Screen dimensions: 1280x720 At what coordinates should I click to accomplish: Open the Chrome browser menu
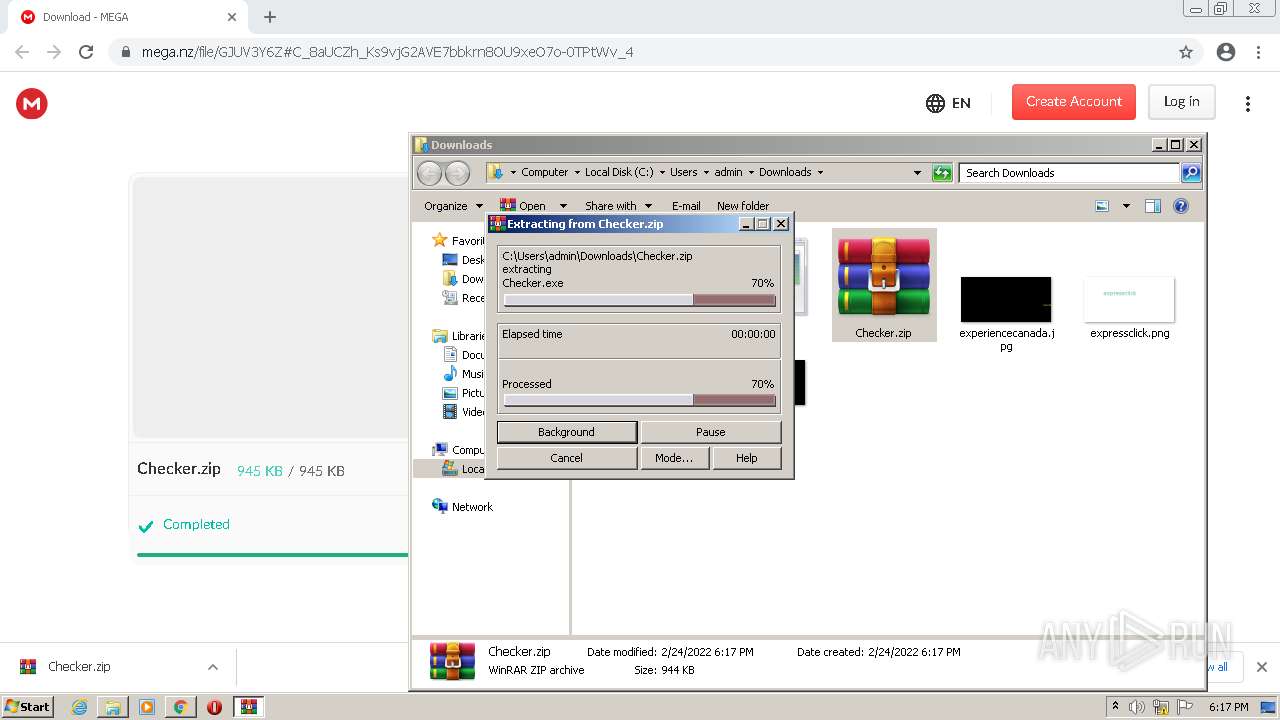[x=1258, y=52]
